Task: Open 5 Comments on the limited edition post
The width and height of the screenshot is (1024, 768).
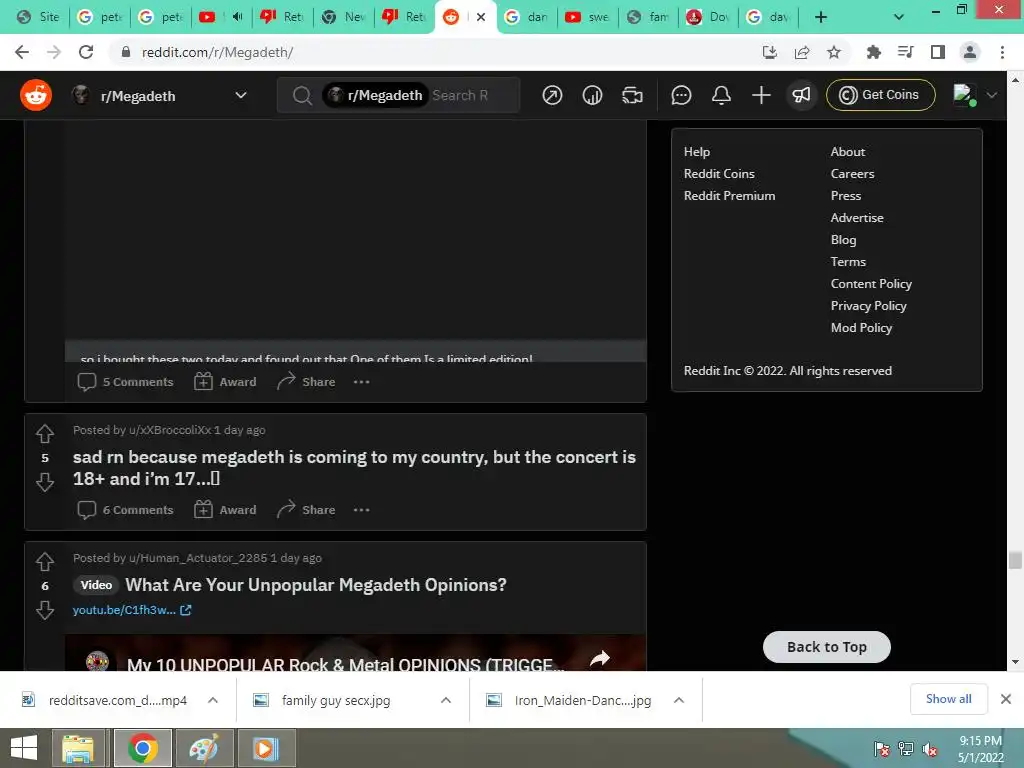Action: [125, 381]
